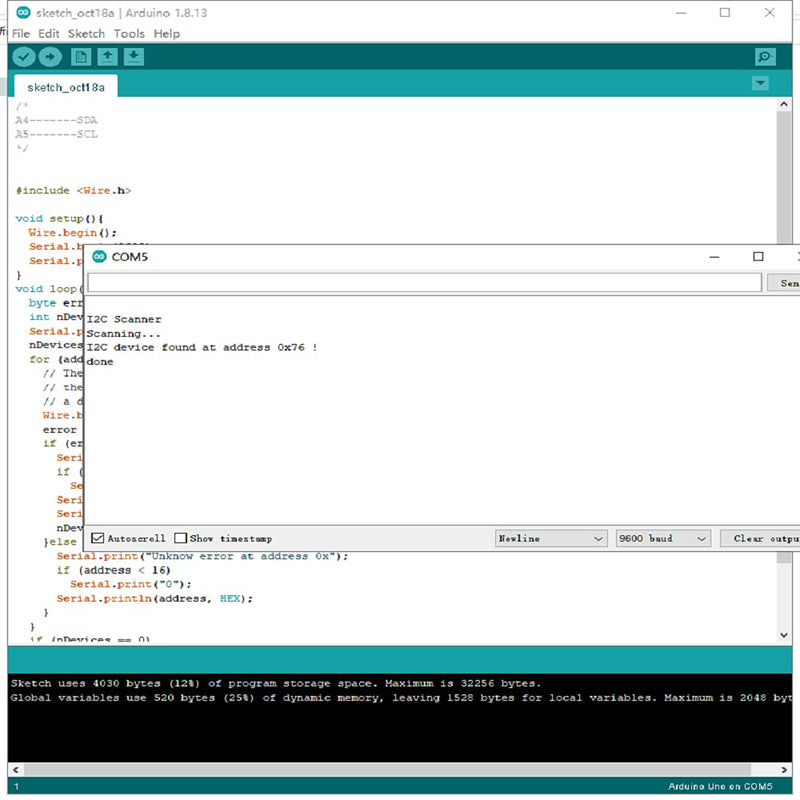
Task: Open the Tools menu
Action: [x=129, y=34]
